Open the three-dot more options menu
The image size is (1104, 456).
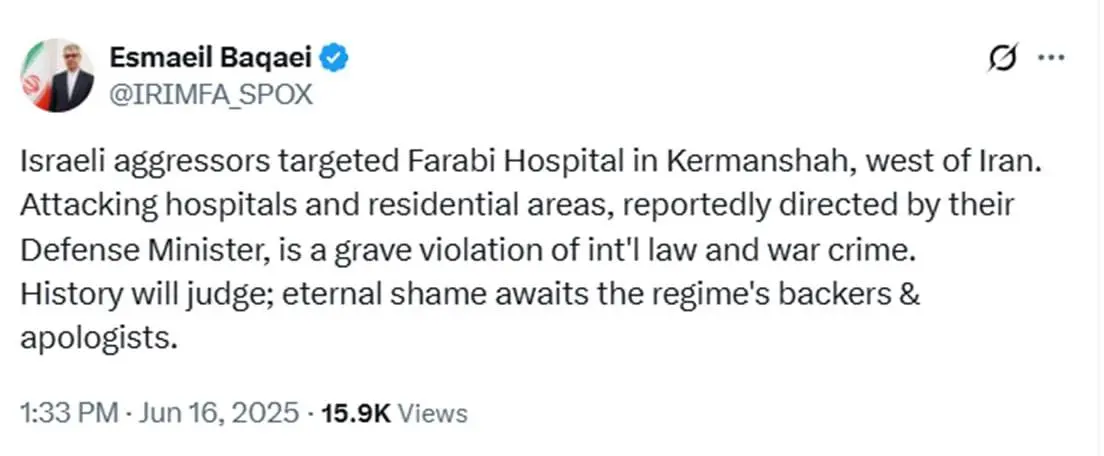1052,58
